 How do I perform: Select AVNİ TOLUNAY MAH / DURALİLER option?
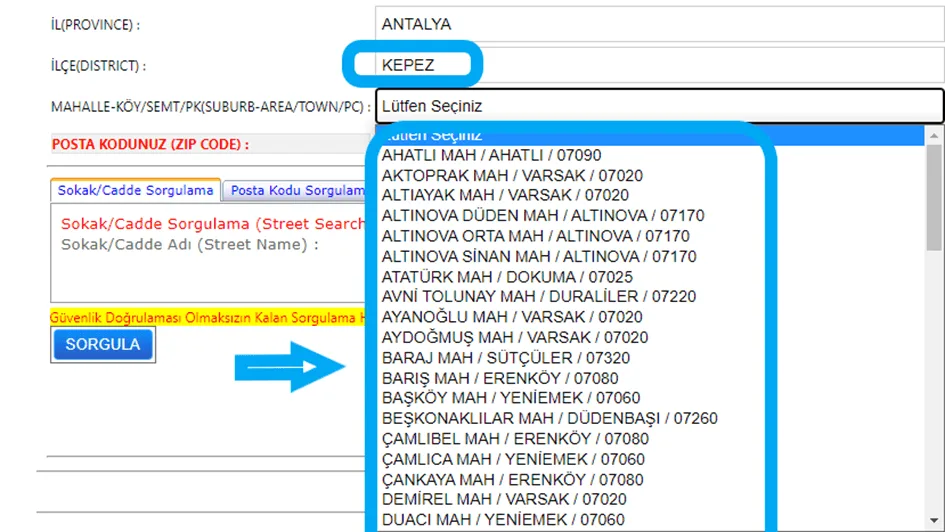pos(650,297)
